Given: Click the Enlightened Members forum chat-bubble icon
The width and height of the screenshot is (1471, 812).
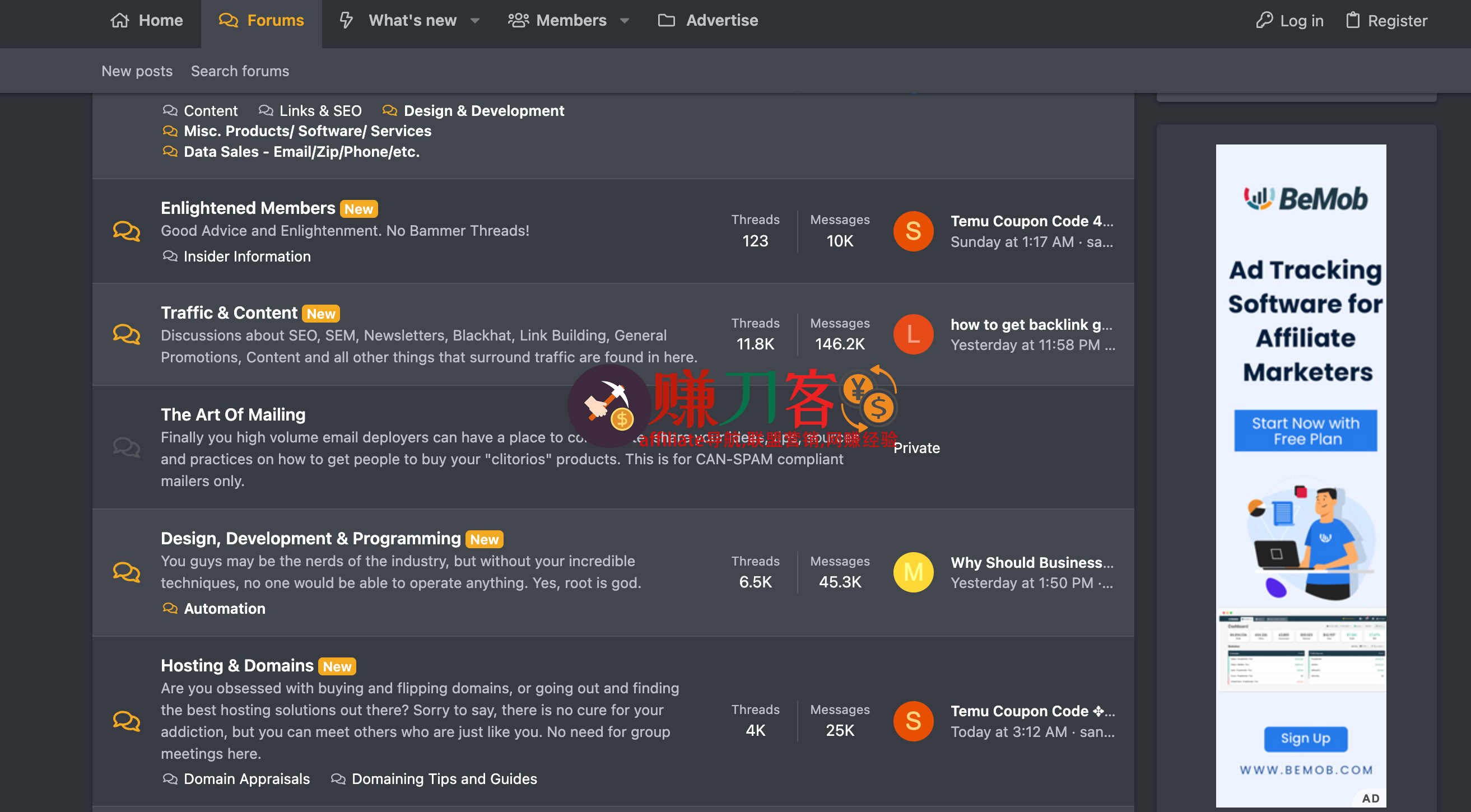Looking at the screenshot, I should click(126, 231).
